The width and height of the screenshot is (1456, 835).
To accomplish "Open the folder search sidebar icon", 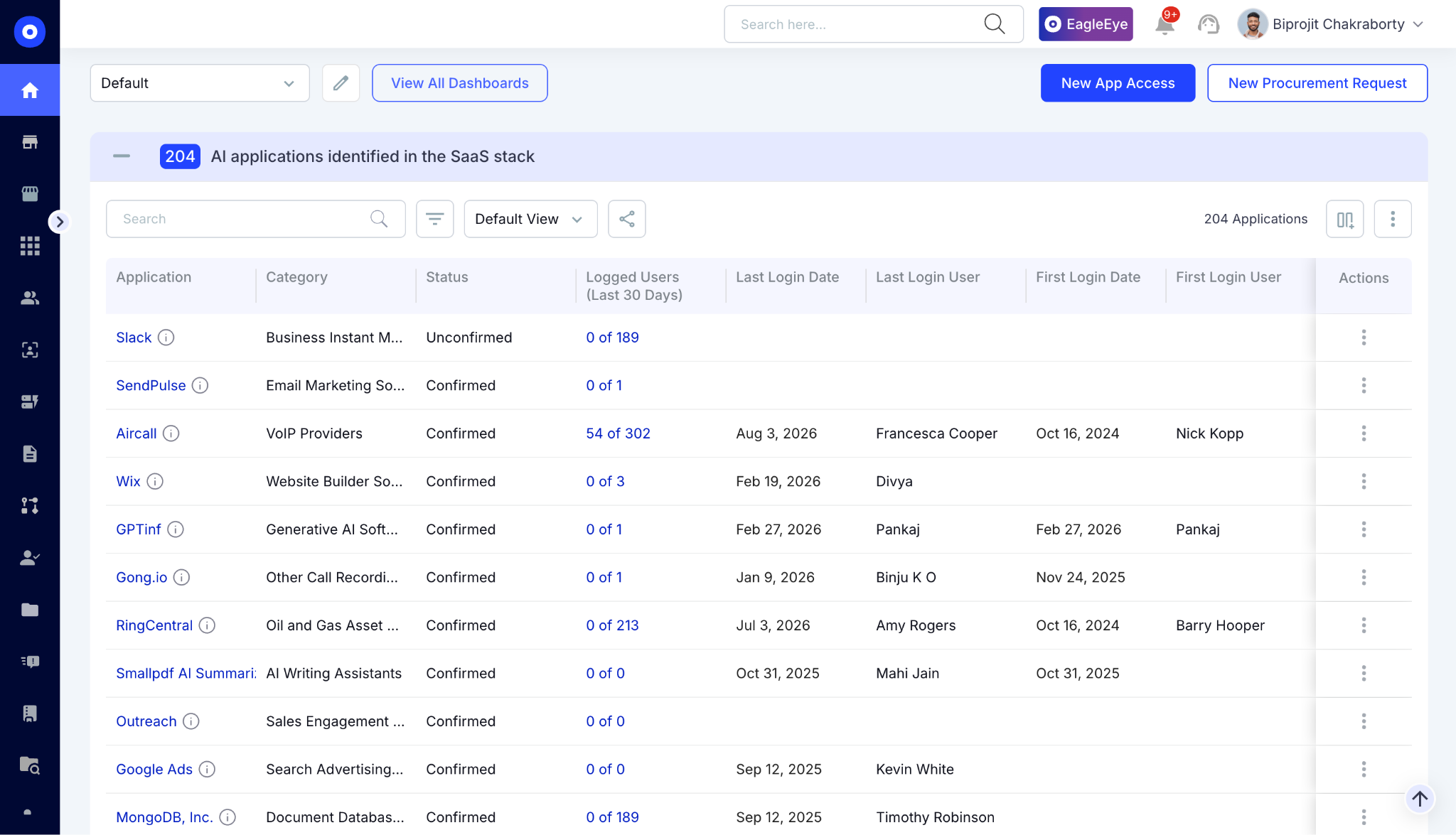I will [x=30, y=765].
